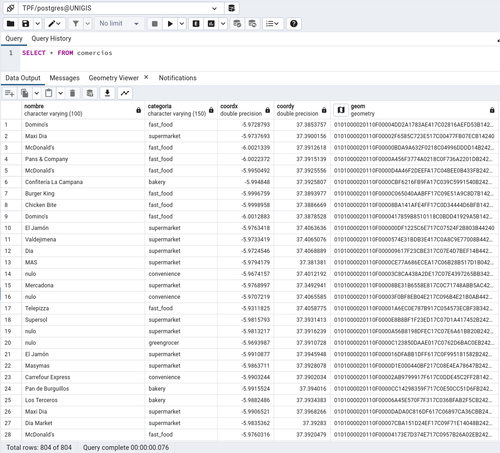The image size is (500, 453).
Task: Select the Notifications tab
Action: coord(177,78)
